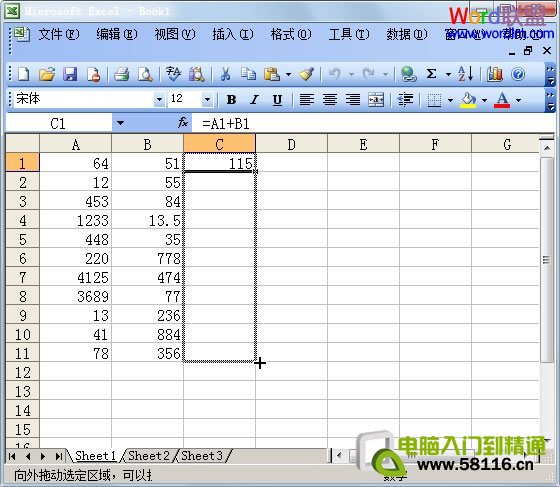
Task: Click the Open folder icon
Action: (x=47, y=74)
